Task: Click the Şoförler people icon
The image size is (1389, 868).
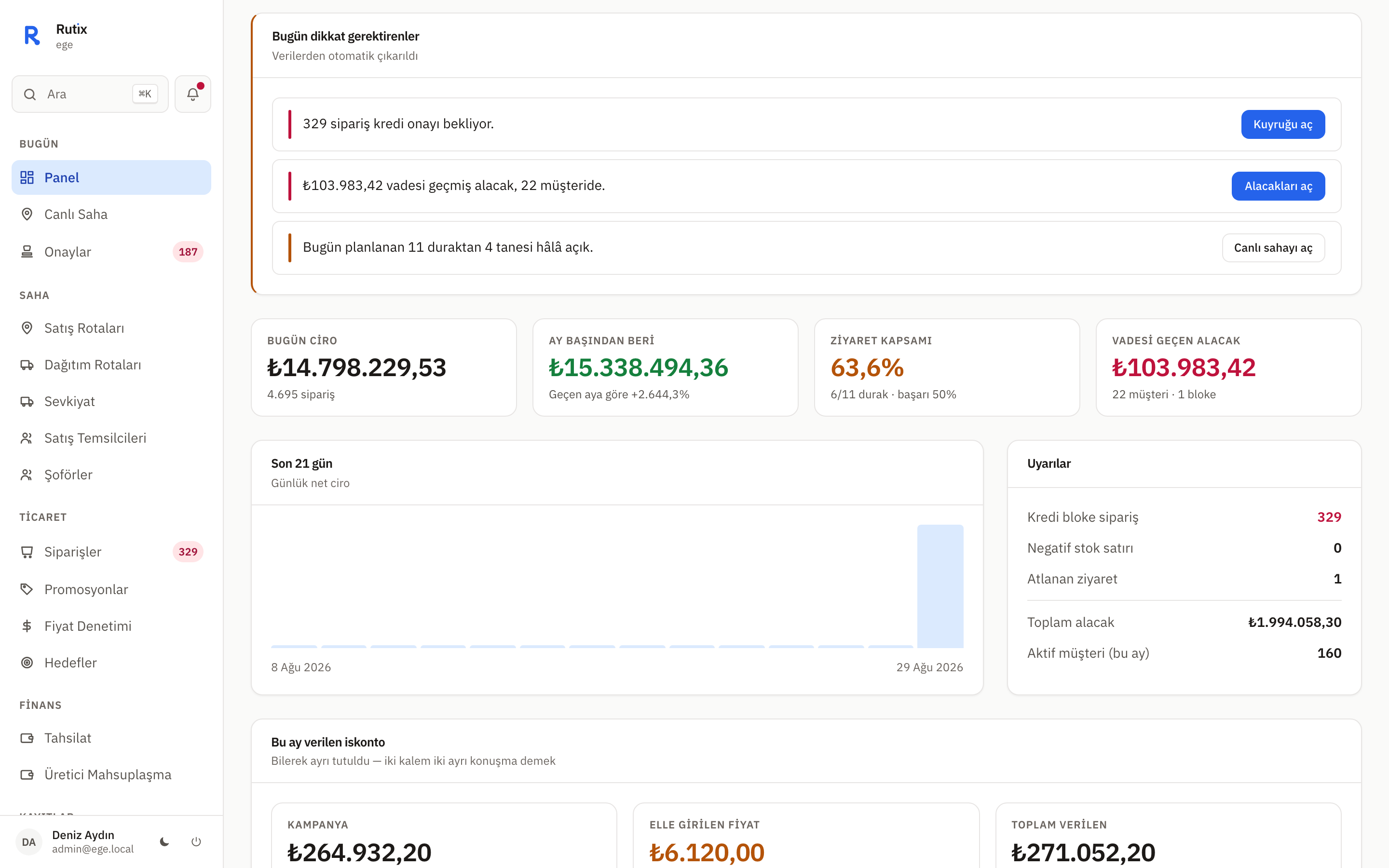Action: (x=27, y=475)
